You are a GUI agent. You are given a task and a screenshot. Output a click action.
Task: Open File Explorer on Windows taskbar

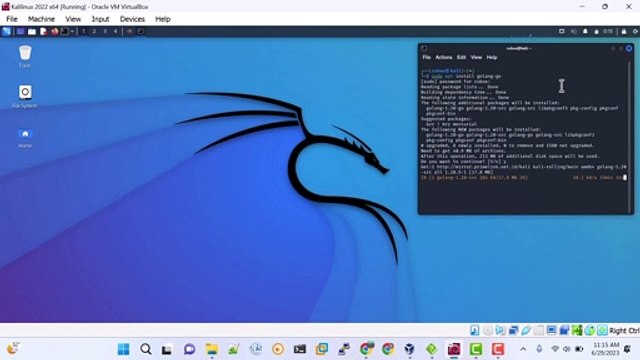212,349
